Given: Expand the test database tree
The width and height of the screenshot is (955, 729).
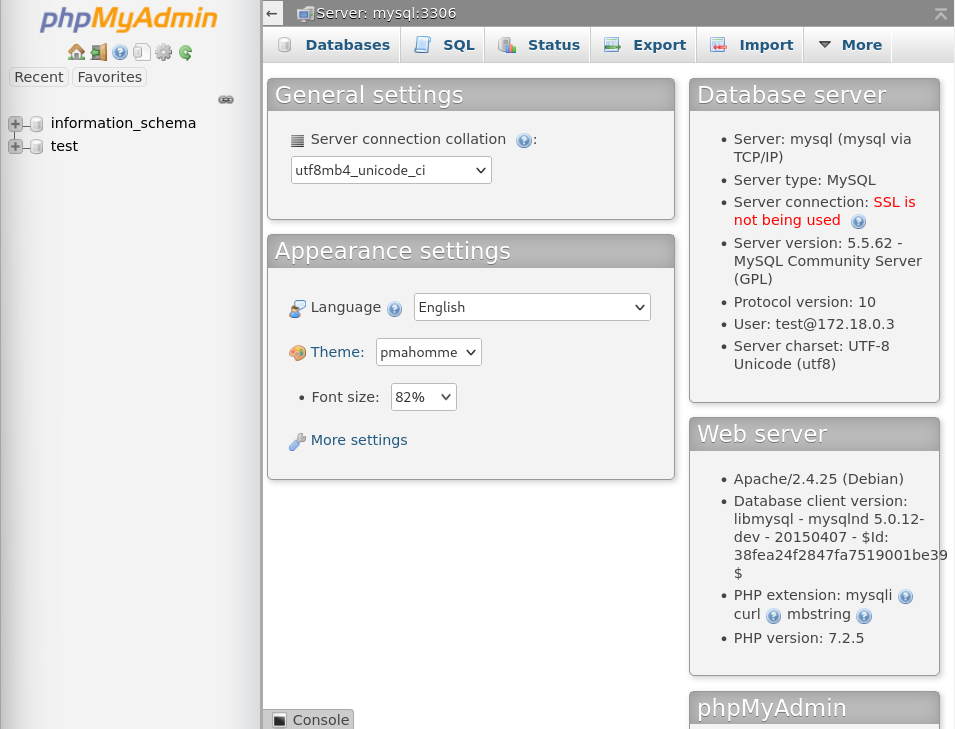Looking at the screenshot, I should pyautogui.click(x=15, y=146).
